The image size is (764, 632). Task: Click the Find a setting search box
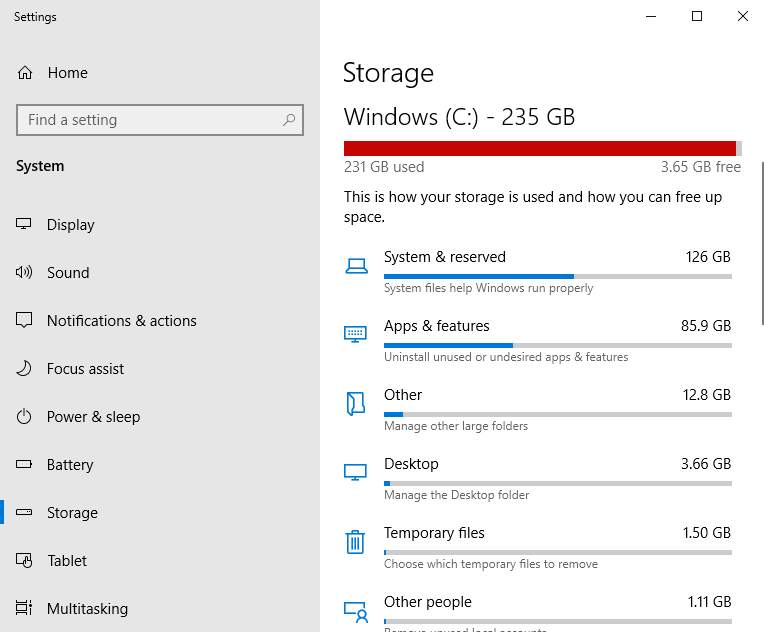click(x=160, y=119)
